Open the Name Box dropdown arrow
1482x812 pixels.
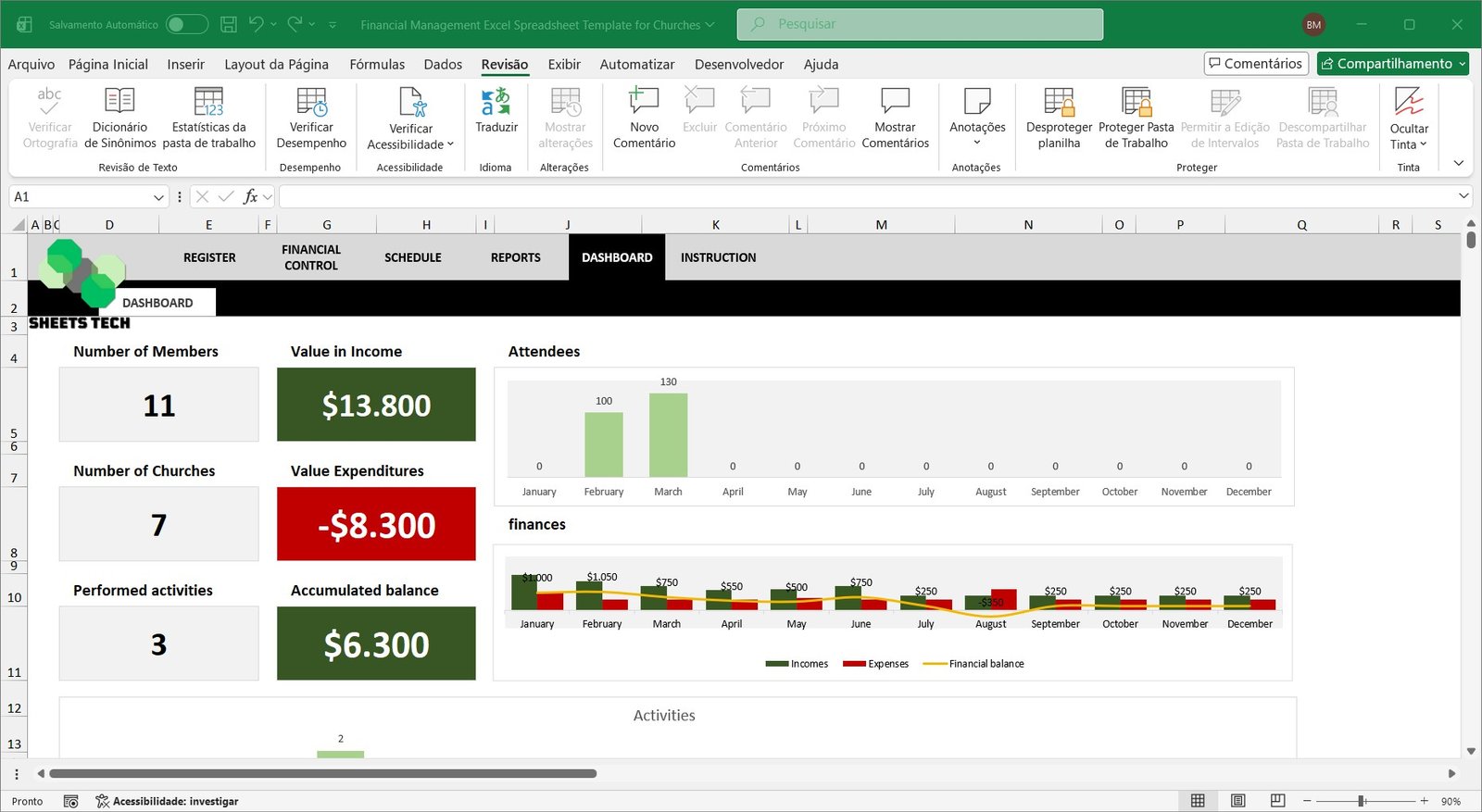[157, 197]
